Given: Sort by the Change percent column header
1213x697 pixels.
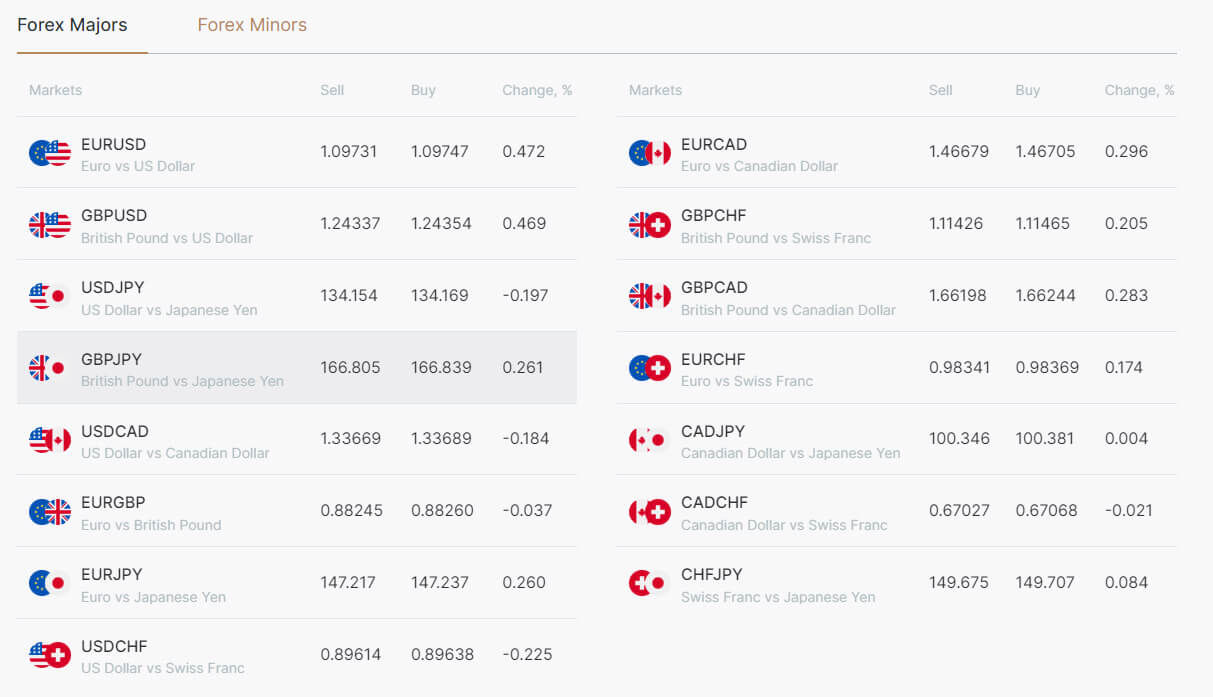Looking at the screenshot, I should pos(537,90).
